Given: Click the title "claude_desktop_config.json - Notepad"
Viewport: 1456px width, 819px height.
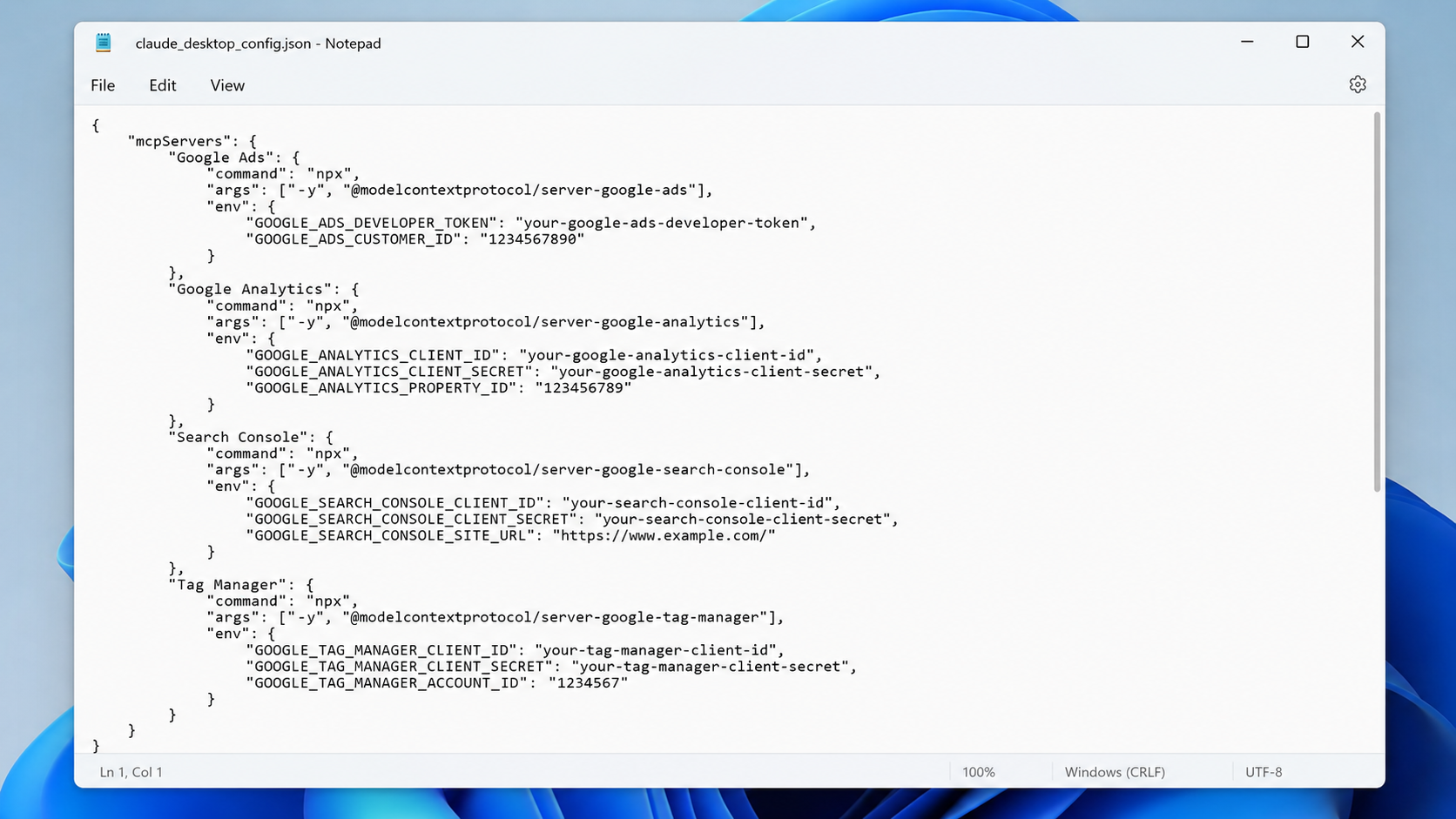Looking at the screenshot, I should coord(258,44).
